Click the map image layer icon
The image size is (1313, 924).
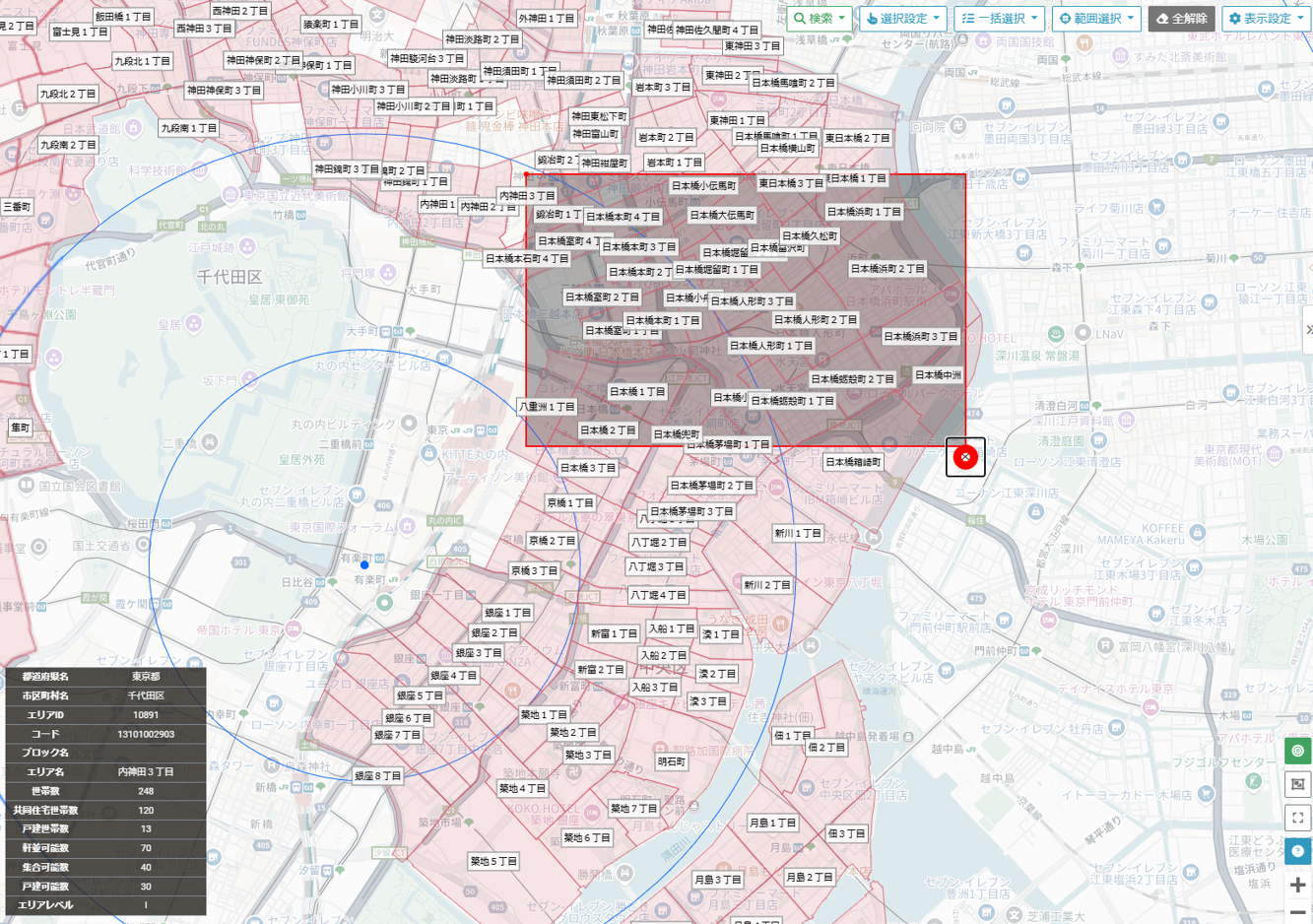point(1297,784)
